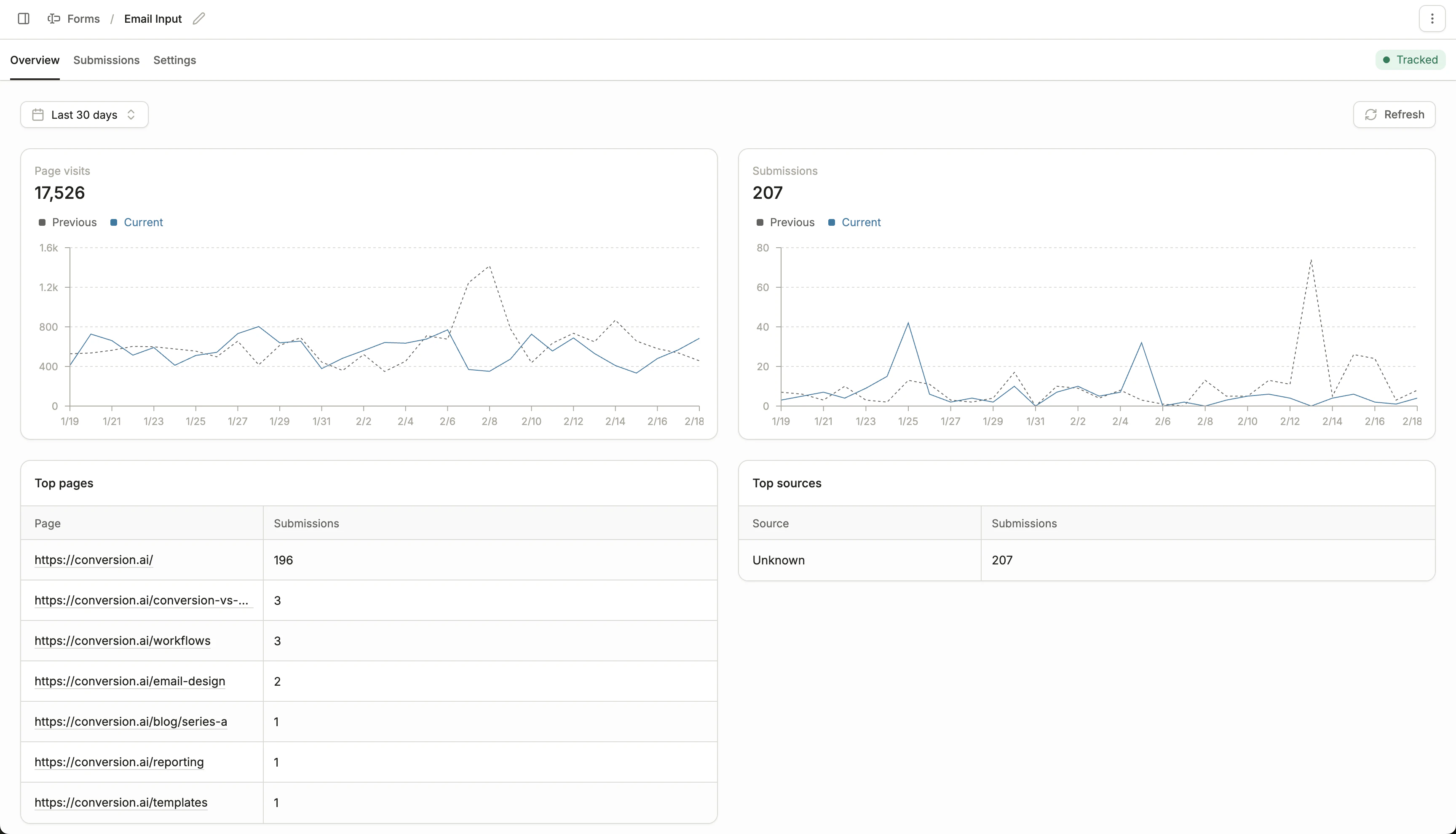Click Current color swatch in Submissions legend
The image size is (1456, 834).
point(832,222)
